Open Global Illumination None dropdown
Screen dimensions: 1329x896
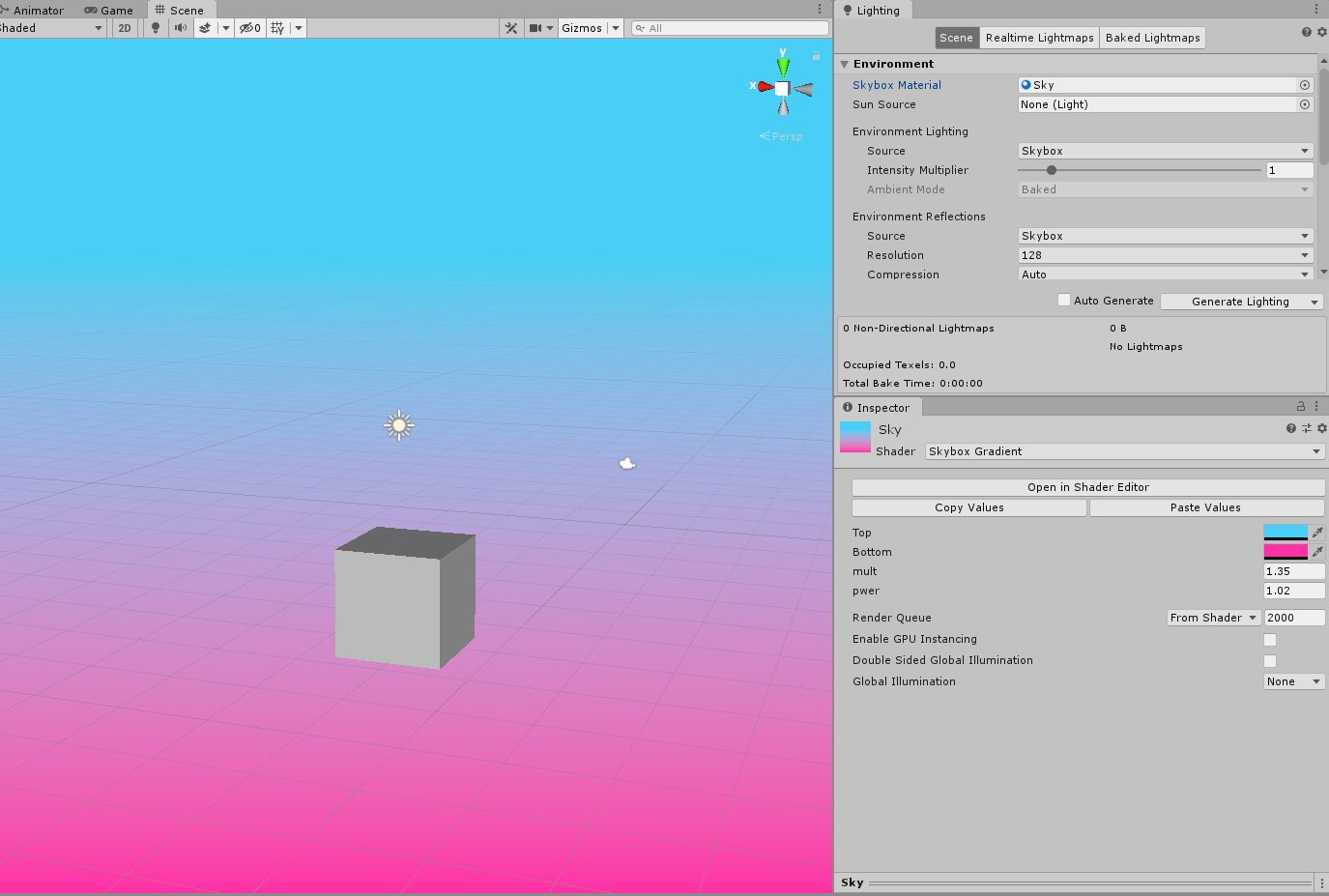[x=1294, y=681]
